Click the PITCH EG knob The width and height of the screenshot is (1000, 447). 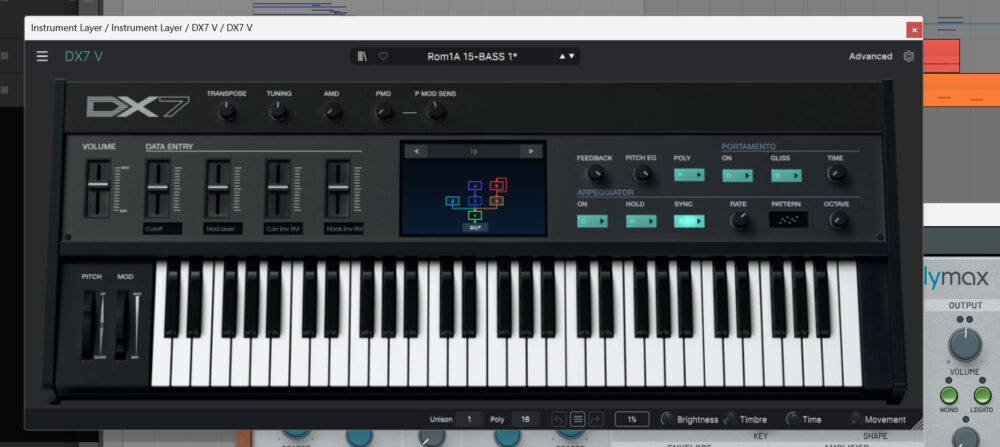tap(642, 173)
